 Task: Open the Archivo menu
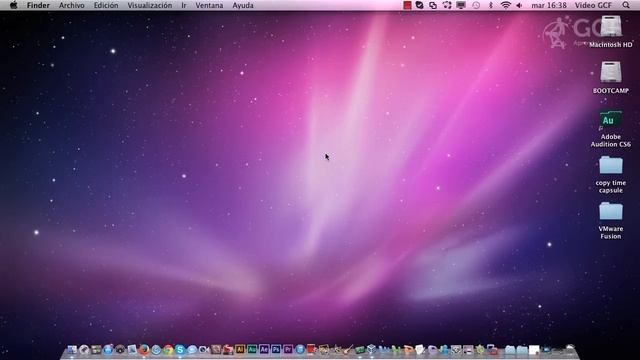pos(71,5)
